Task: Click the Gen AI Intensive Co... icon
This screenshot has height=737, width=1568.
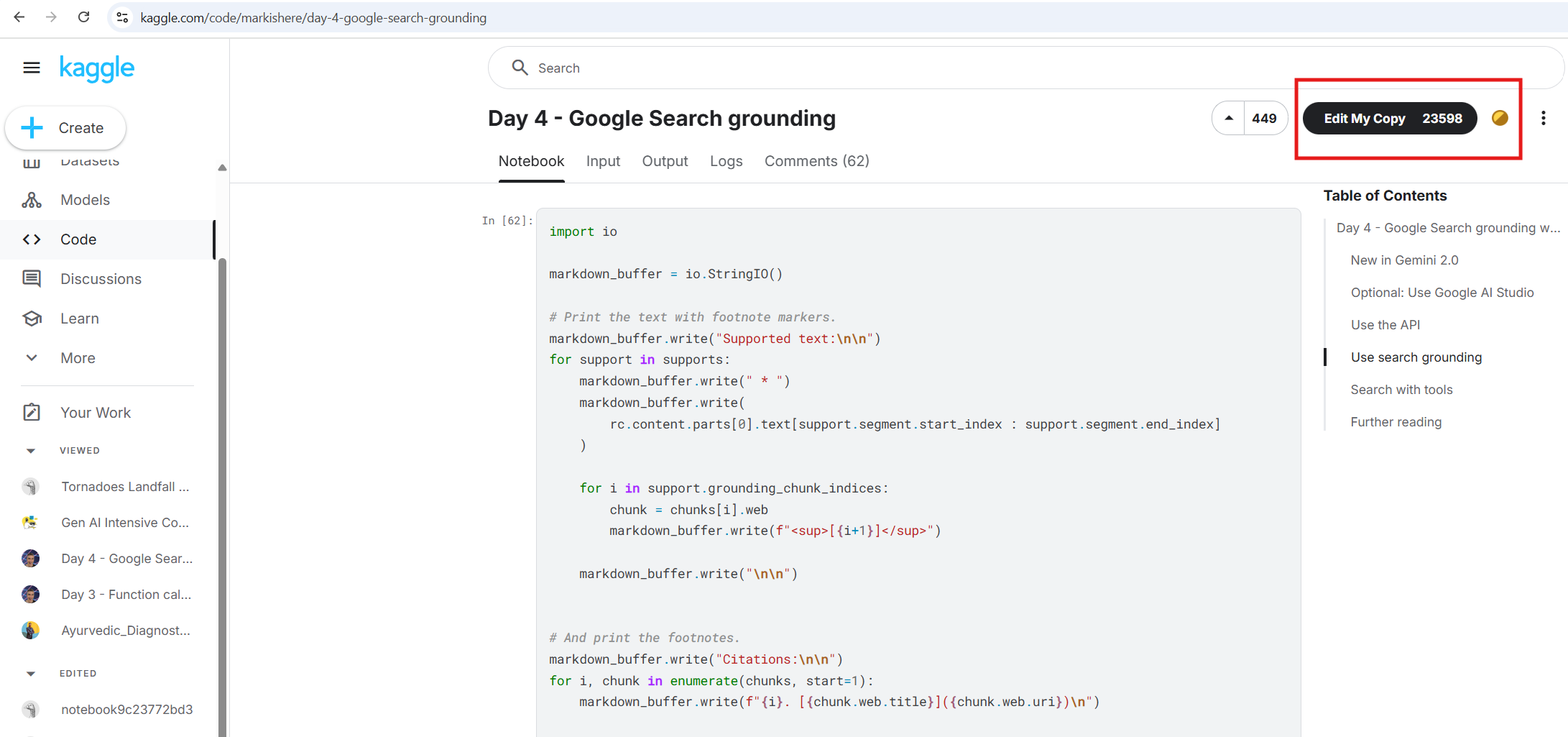Action: pyautogui.click(x=30, y=523)
